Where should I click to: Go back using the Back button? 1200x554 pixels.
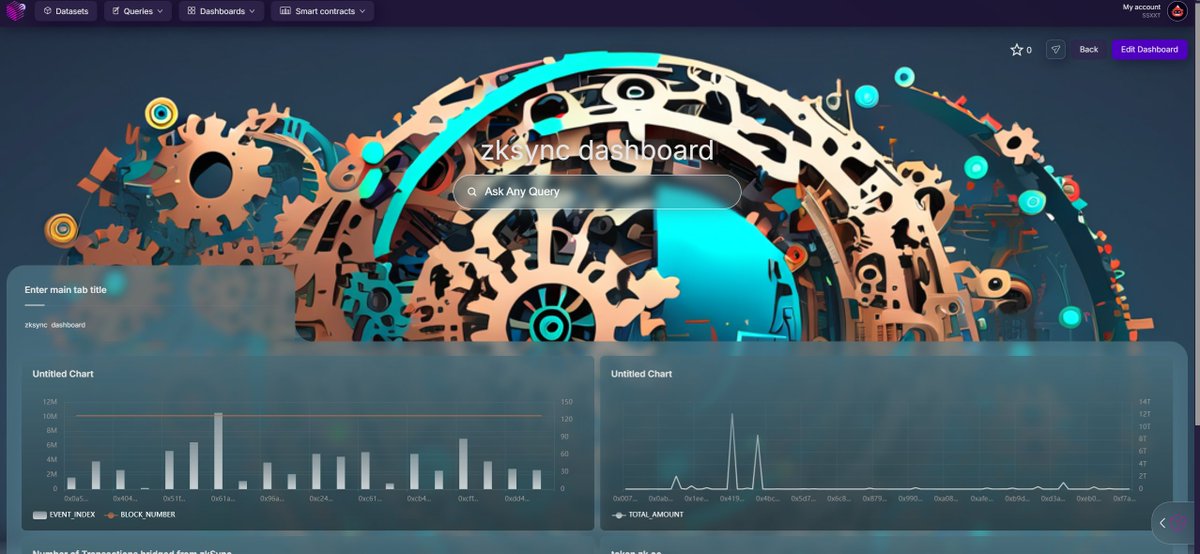coord(1089,49)
